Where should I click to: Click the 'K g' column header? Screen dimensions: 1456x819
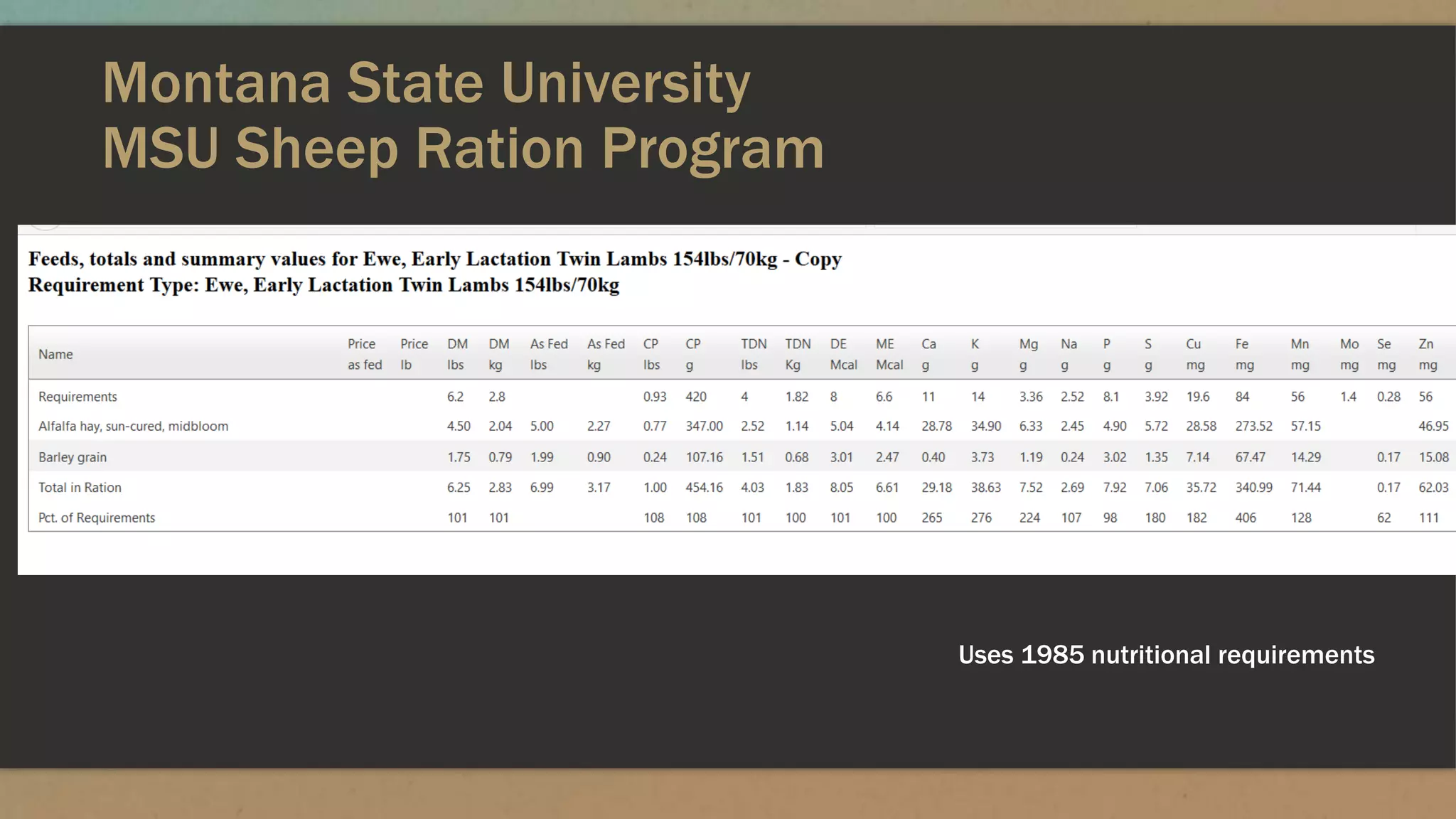pos(975,354)
